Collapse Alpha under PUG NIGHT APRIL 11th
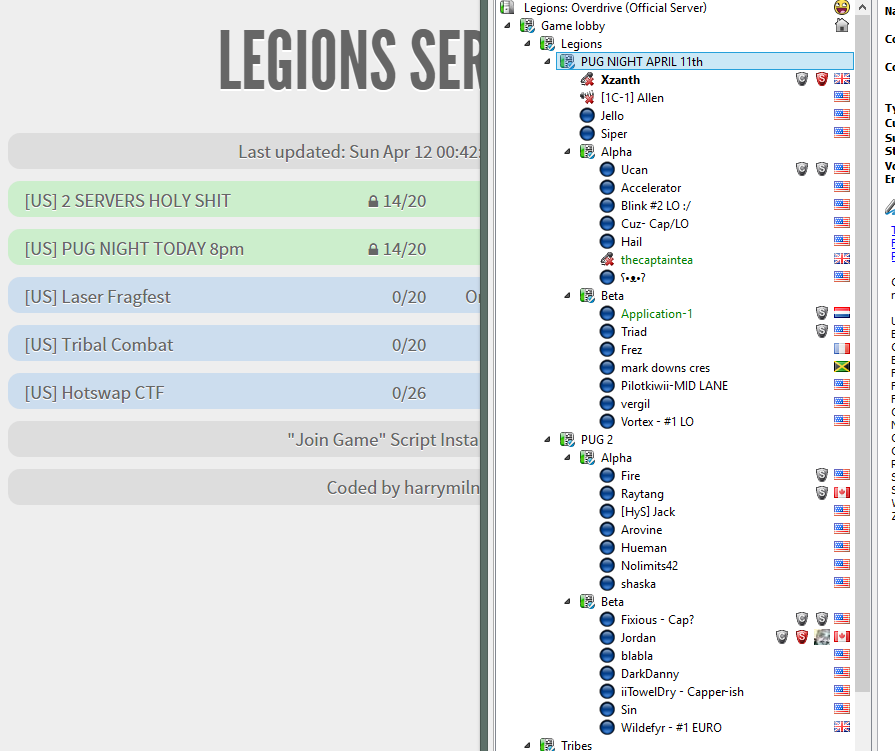This screenshot has height=751, width=895. click(x=567, y=152)
